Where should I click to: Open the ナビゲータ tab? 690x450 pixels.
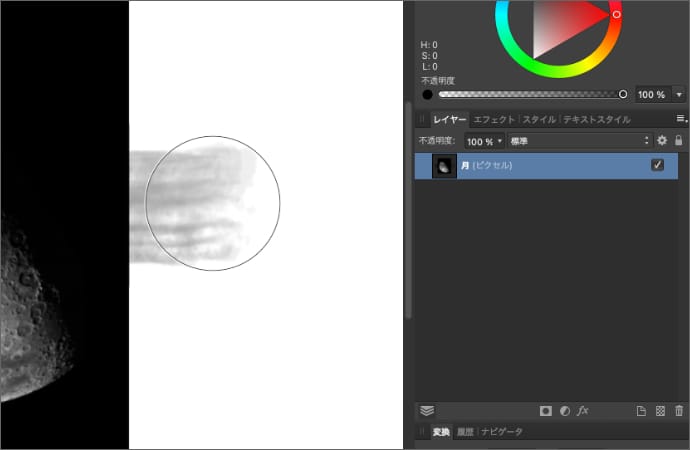pos(502,432)
